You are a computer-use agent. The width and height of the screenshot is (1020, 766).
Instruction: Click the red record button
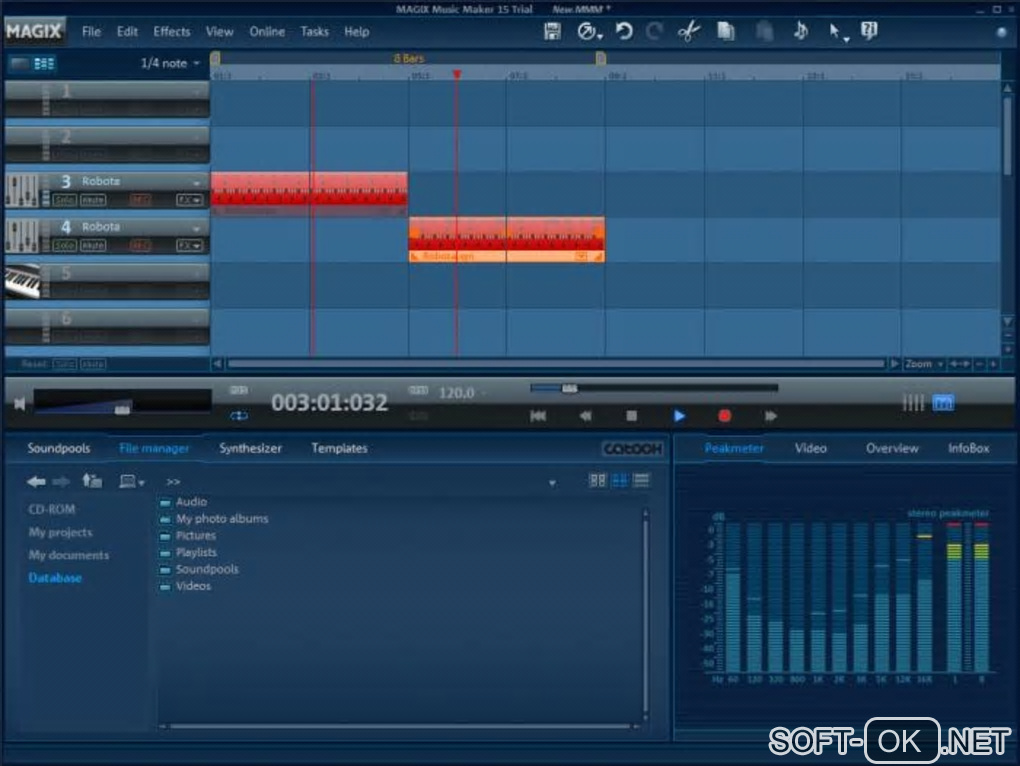(724, 416)
